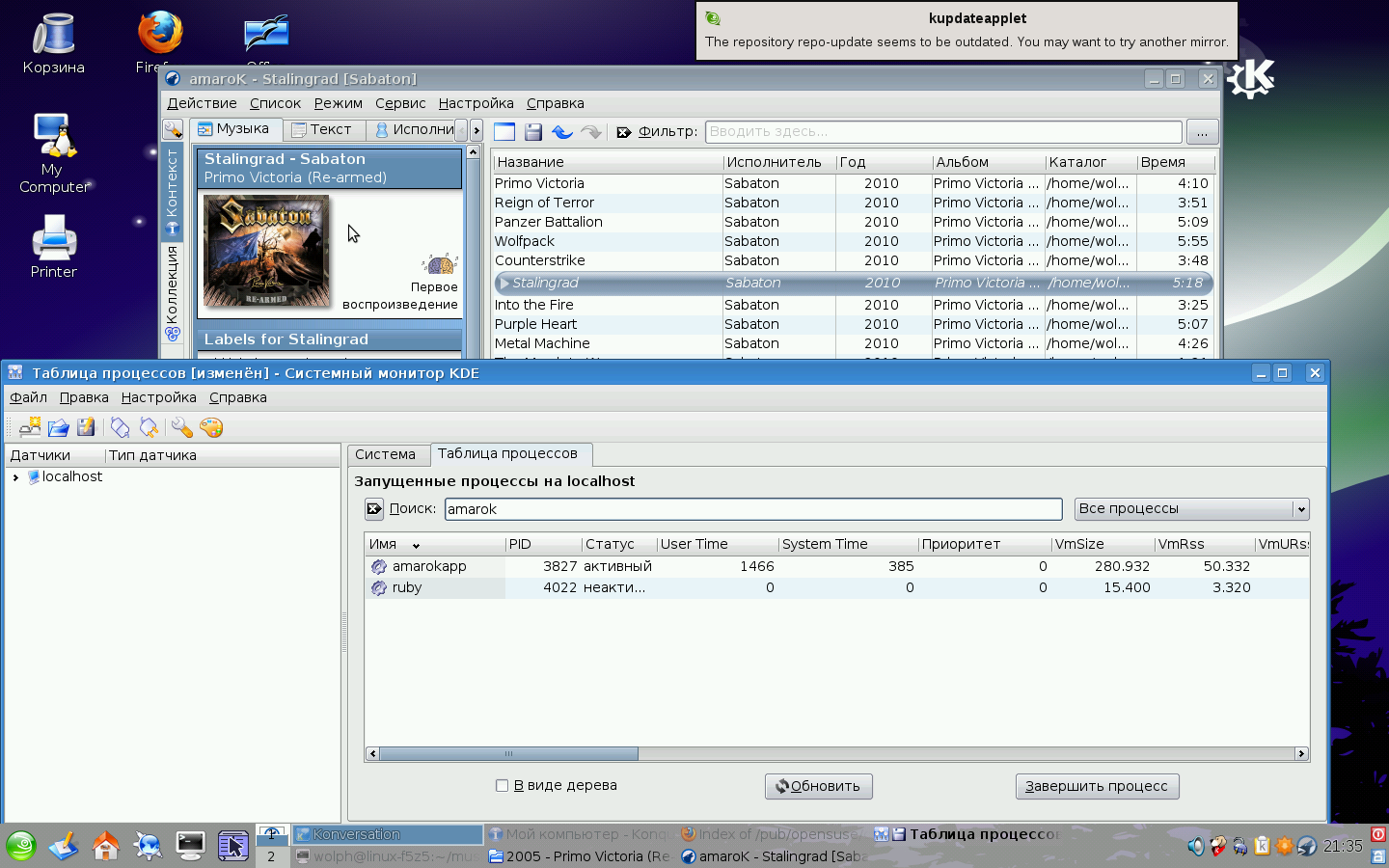Click the Sabaton album cover thumbnail
Viewport: 1389px width, 868px height.
(x=266, y=251)
